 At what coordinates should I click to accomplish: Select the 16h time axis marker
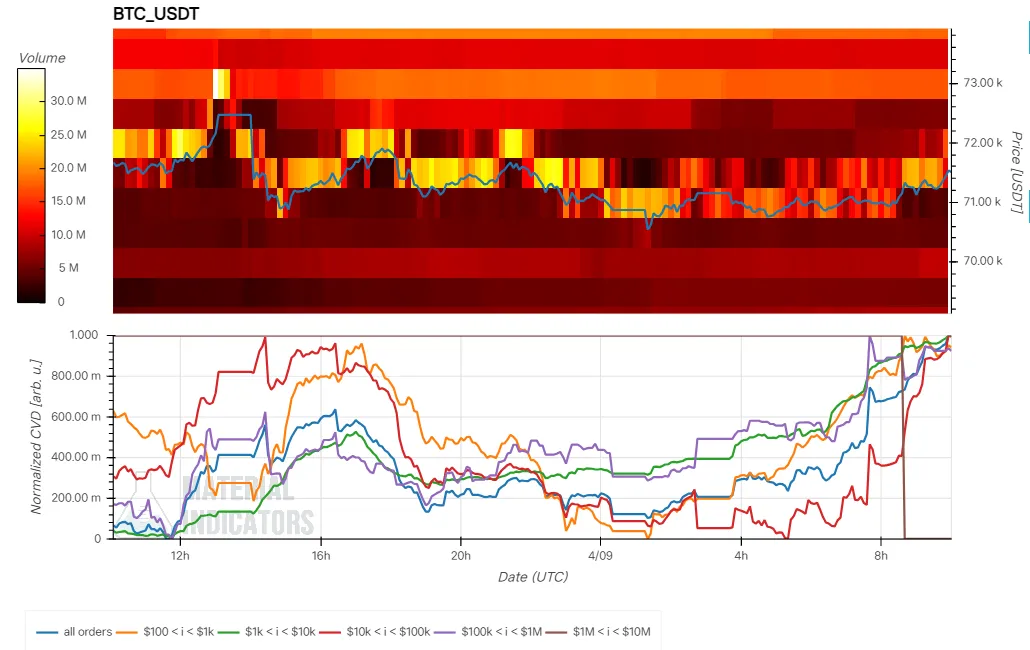click(320, 554)
